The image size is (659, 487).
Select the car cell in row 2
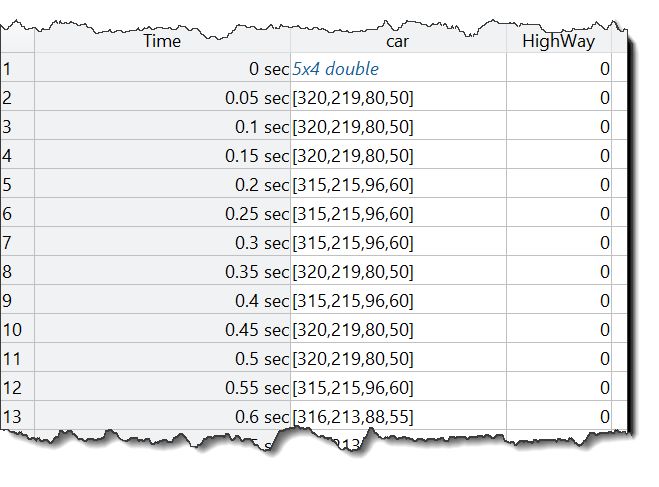click(398, 98)
